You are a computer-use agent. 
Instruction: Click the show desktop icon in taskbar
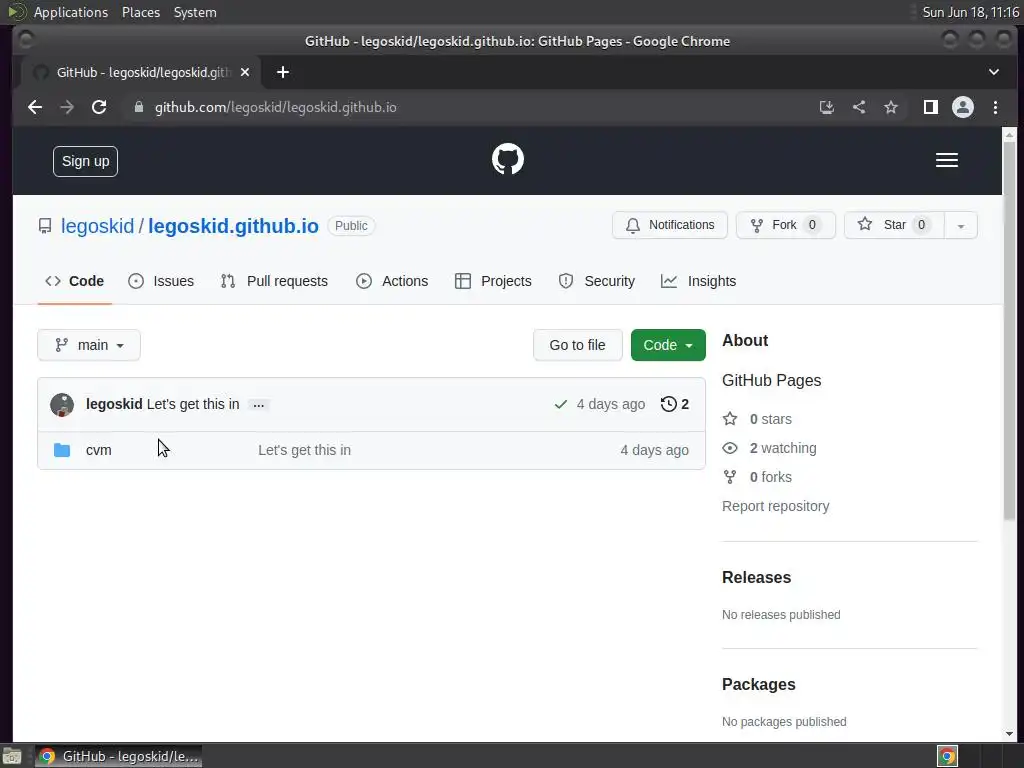12,756
